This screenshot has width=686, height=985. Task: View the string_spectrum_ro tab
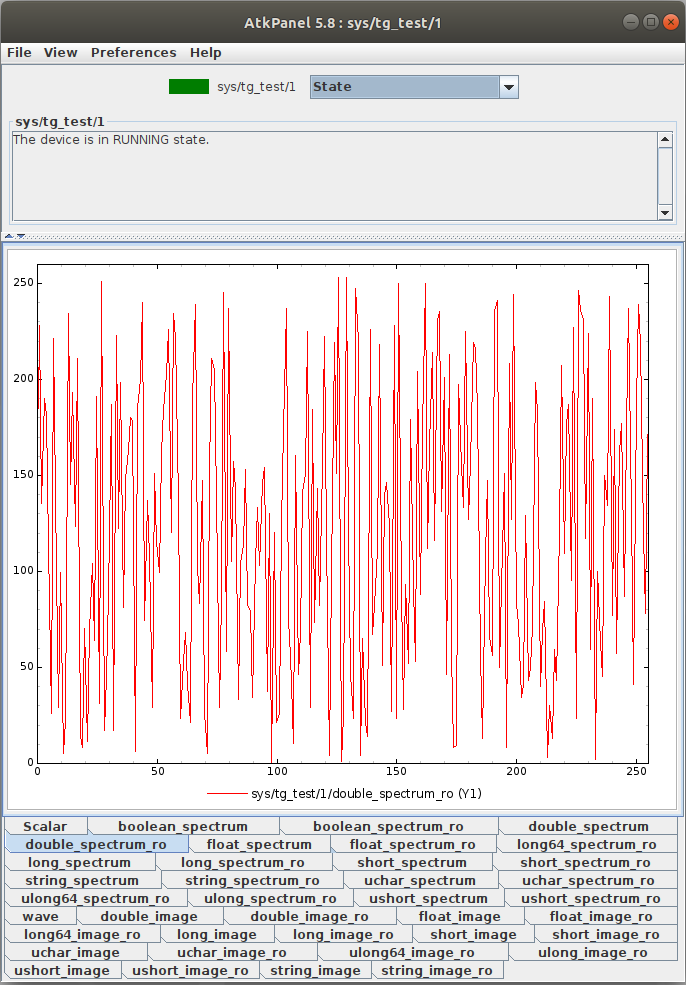253,881
